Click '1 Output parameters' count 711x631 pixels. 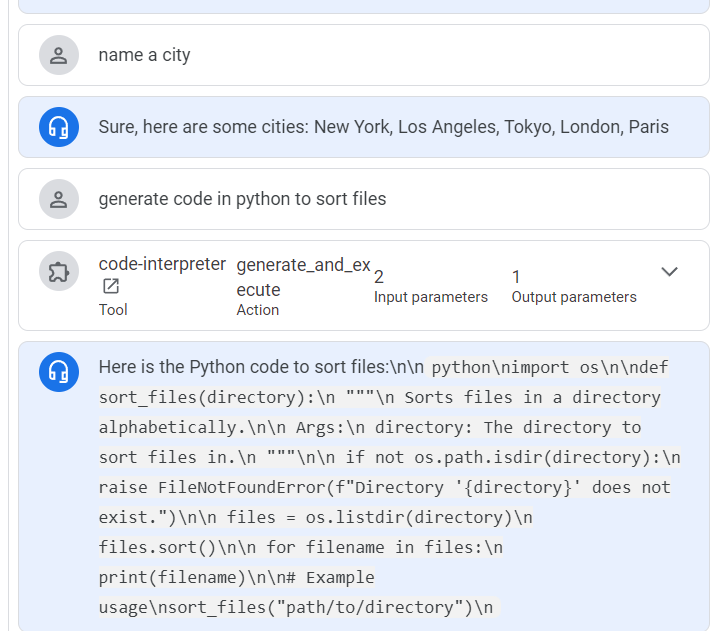(574, 286)
